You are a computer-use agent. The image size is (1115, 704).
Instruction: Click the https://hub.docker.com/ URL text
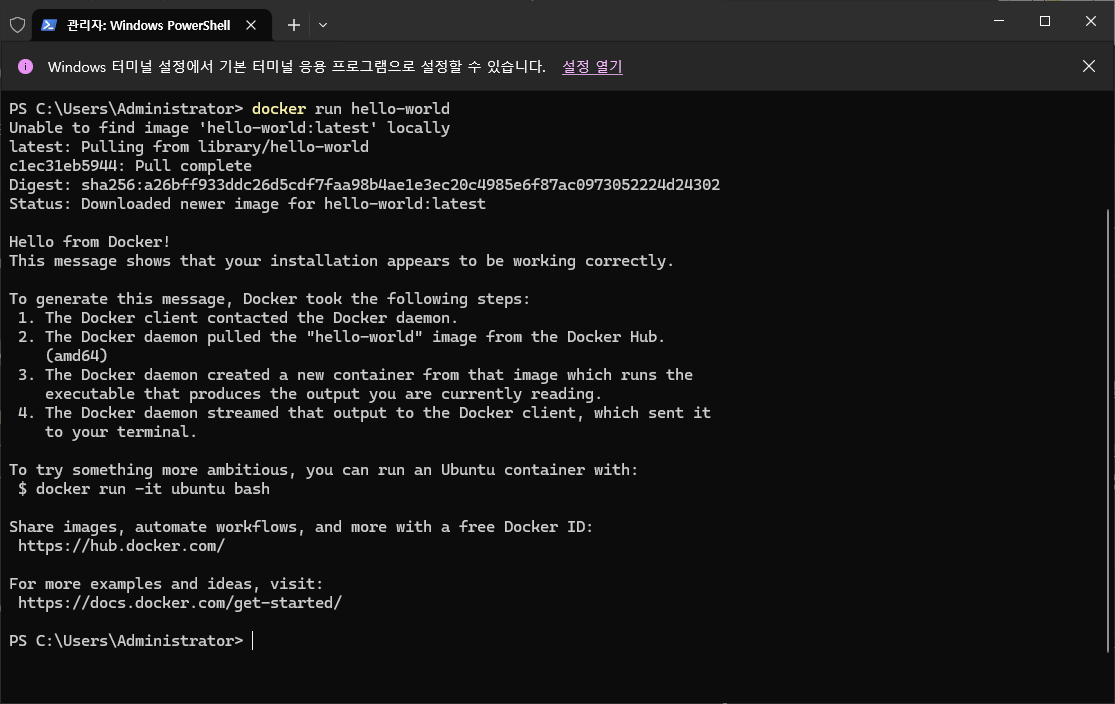point(122,545)
